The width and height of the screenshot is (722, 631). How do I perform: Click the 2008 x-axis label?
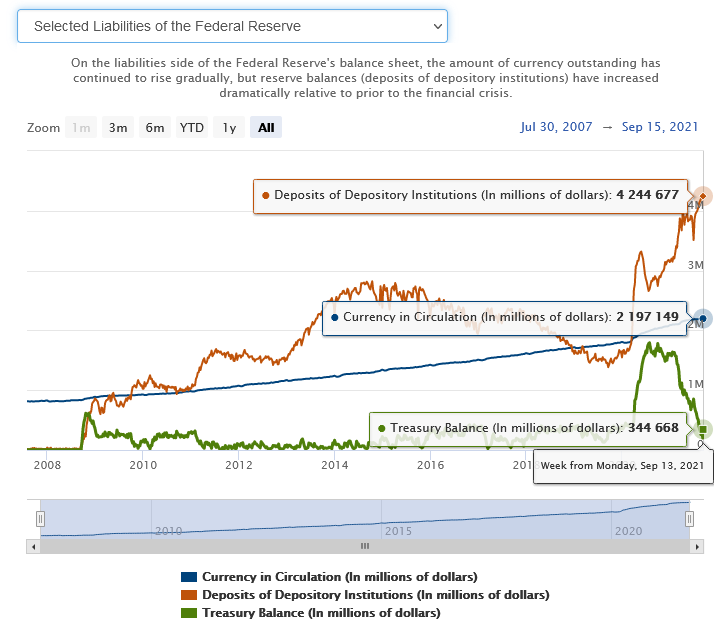[x=47, y=465]
